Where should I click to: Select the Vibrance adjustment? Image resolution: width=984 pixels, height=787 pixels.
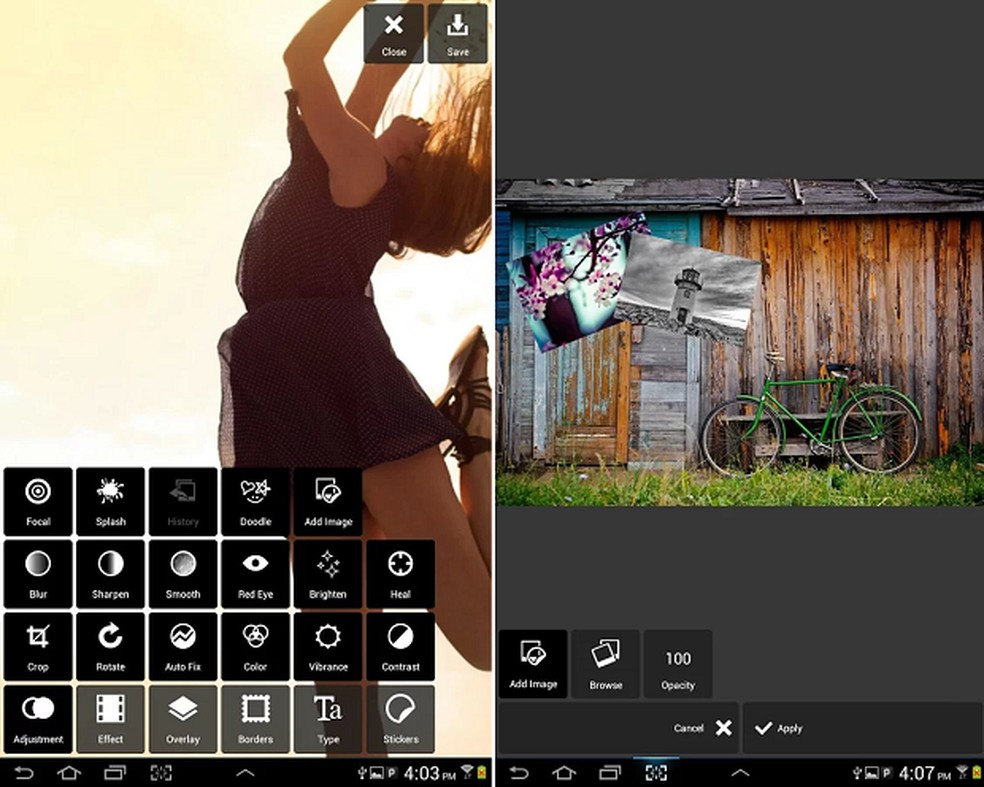point(328,646)
